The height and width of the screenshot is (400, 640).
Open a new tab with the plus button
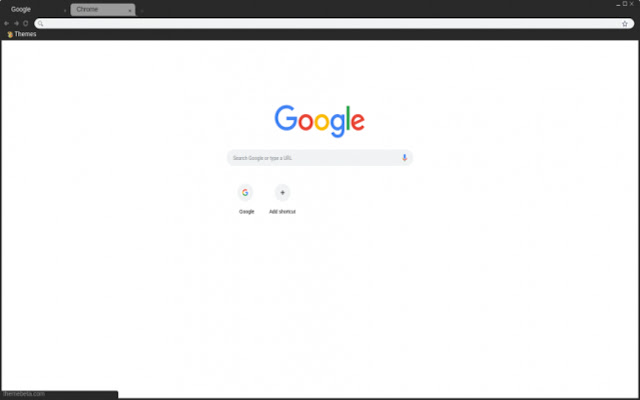point(142,11)
